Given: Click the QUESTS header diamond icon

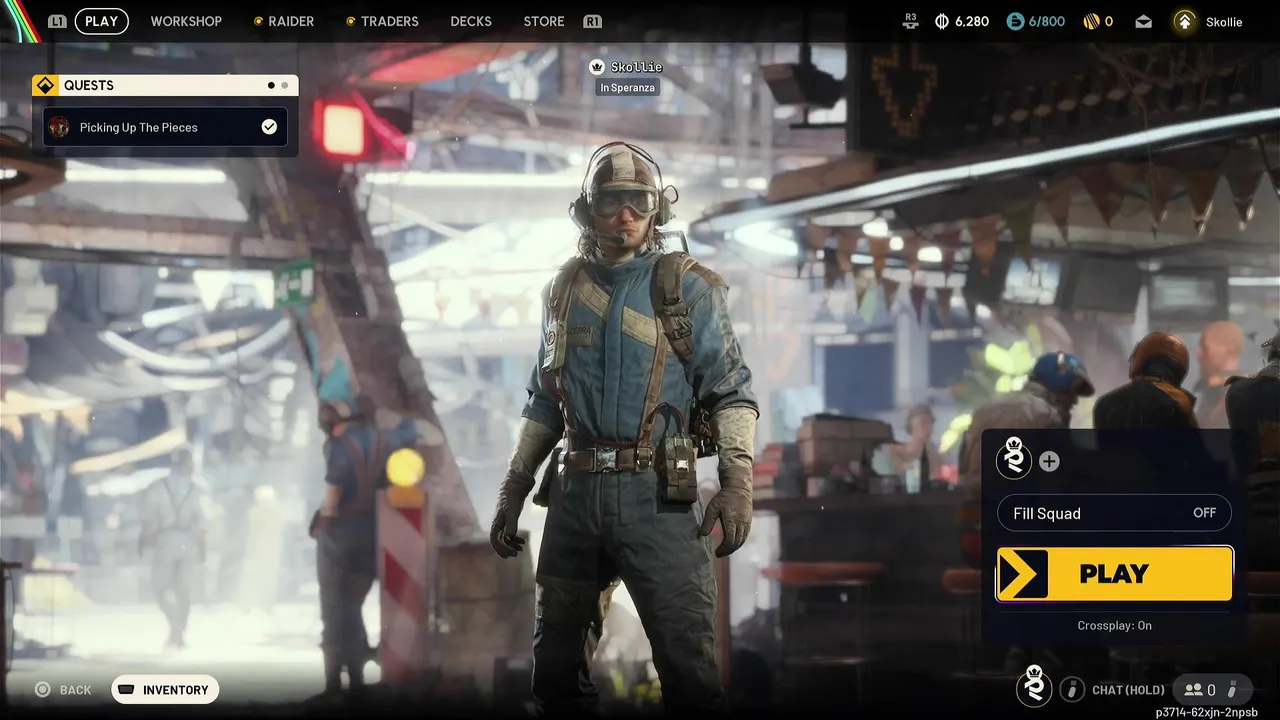Looking at the screenshot, I should click(45, 85).
